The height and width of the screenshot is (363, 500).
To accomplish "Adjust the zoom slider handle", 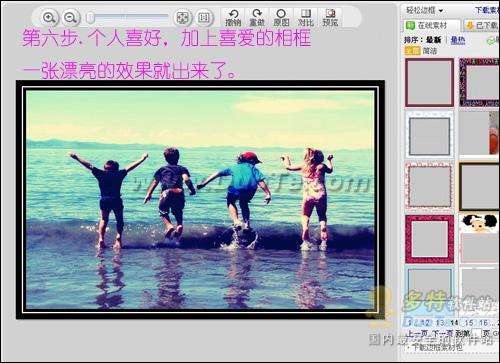I will tap(90, 17).
